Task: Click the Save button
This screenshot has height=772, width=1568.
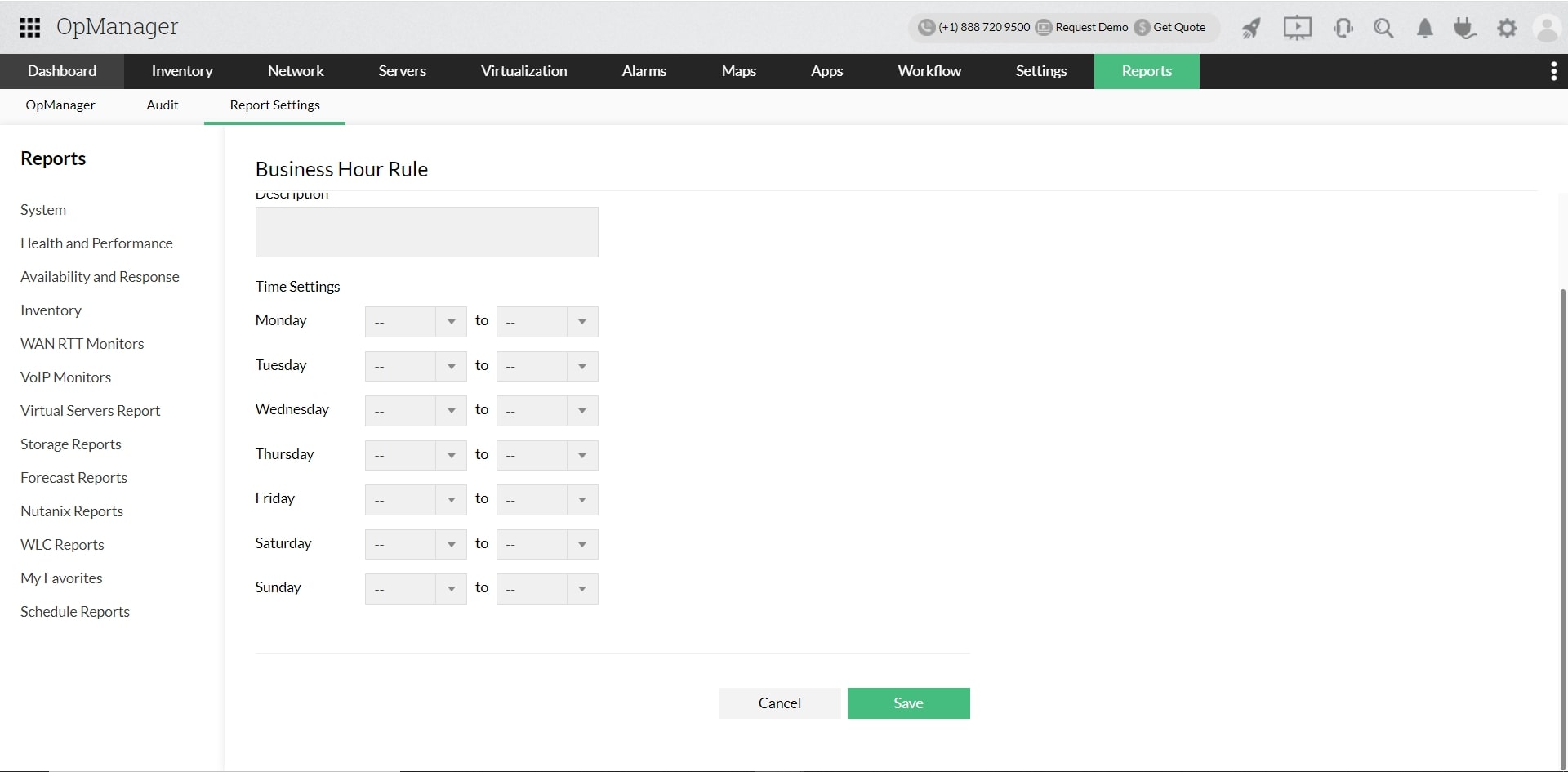Action: (908, 703)
